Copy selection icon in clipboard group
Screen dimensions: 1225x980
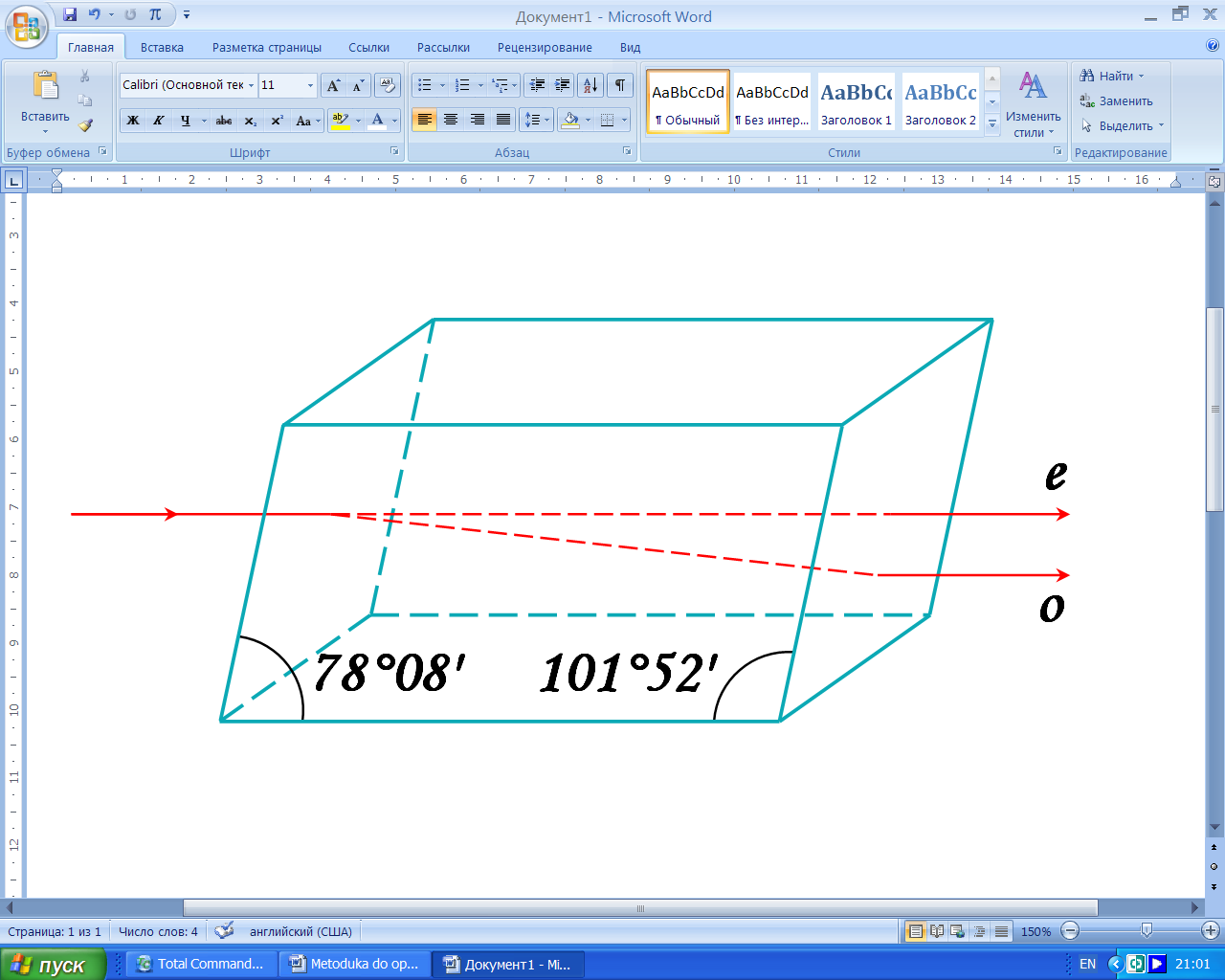(85, 100)
